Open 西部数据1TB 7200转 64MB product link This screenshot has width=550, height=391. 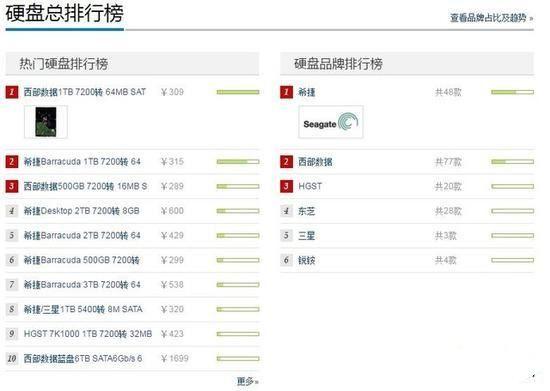(x=85, y=92)
